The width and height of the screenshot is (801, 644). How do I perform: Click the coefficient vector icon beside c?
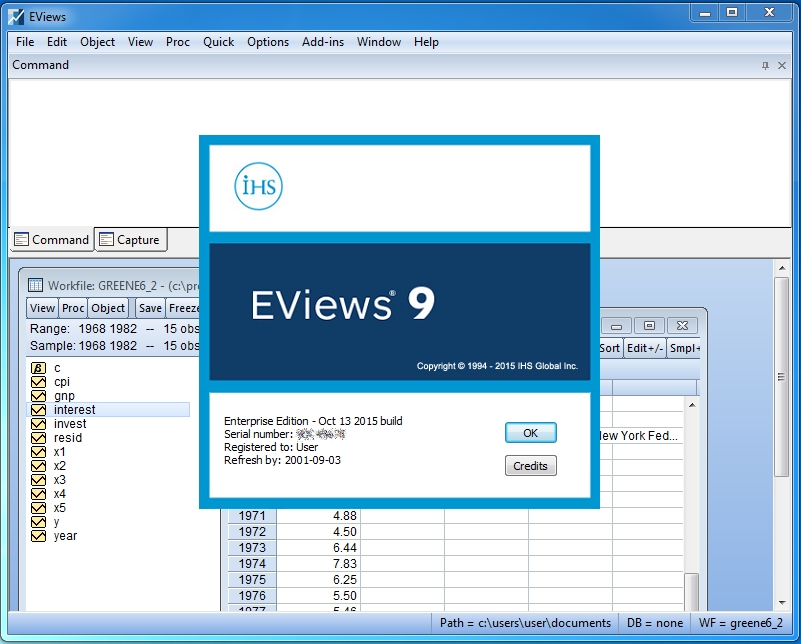point(38,368)
